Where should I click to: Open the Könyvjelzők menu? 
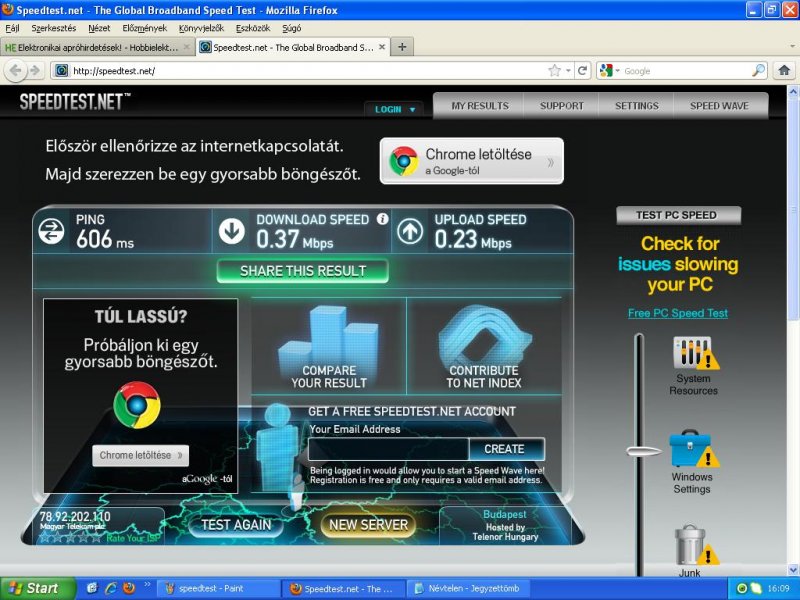pos(201,28)
